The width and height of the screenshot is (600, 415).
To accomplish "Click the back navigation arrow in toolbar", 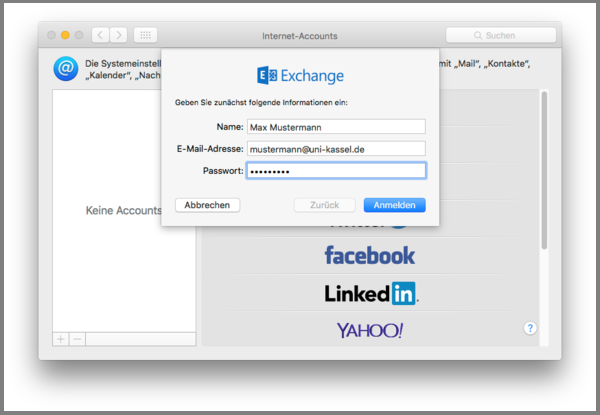I will [101, 35].
